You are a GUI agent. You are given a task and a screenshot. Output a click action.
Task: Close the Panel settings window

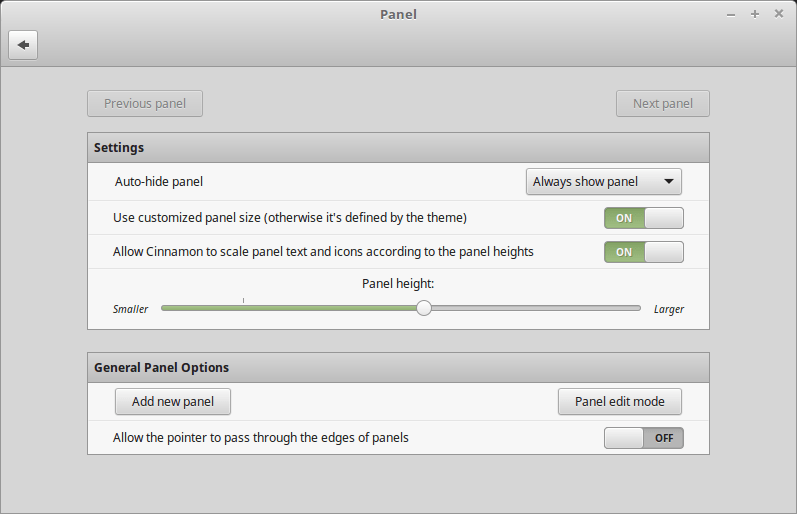[779, 14]
